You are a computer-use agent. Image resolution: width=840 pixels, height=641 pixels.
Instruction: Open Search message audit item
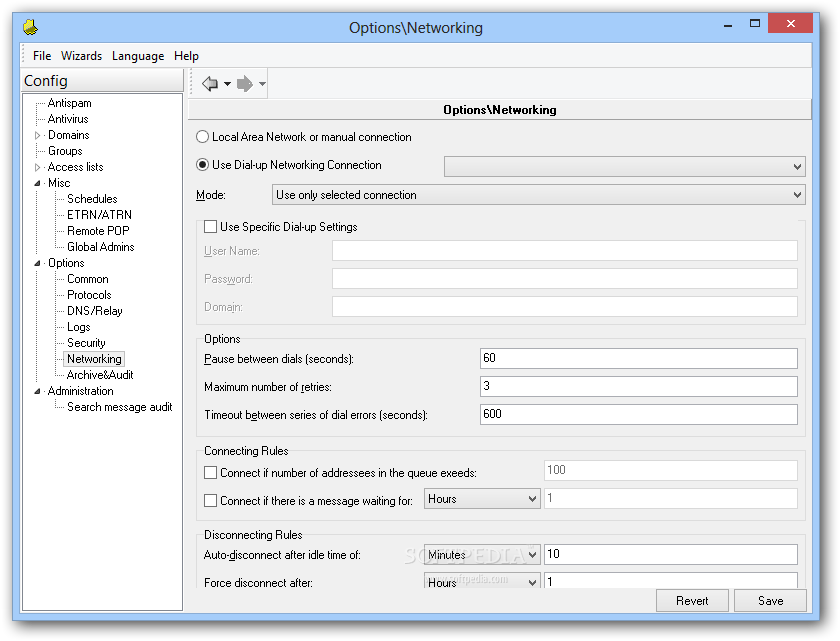pos(119,407)
